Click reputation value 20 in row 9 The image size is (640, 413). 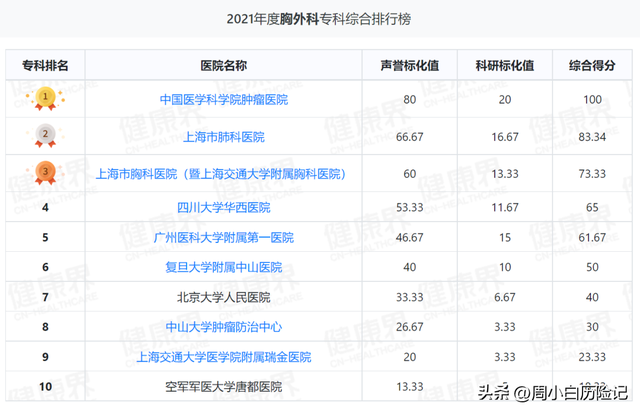(410, 357)
